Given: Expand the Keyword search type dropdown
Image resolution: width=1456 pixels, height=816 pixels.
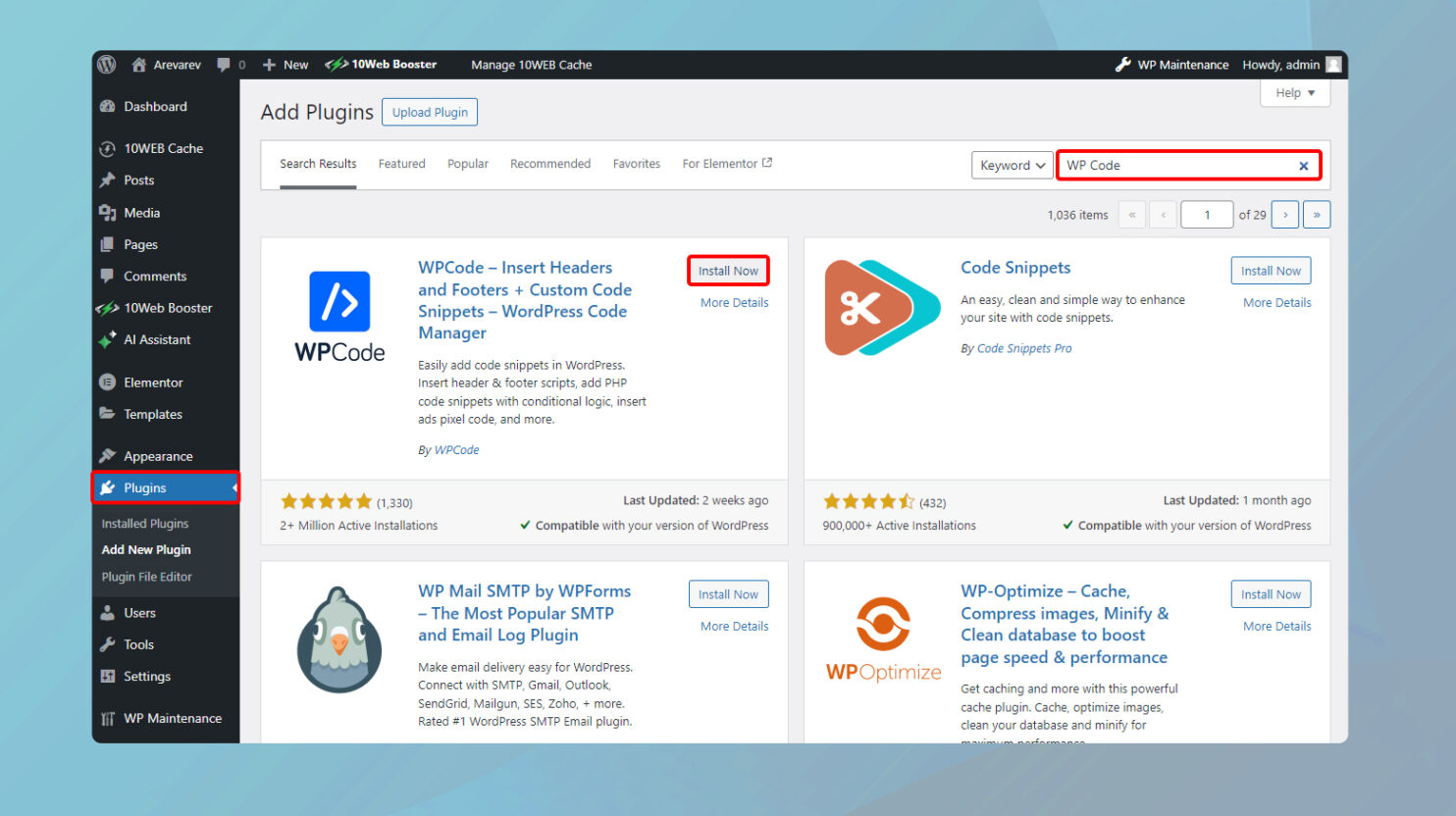Looking at the screenshot, I should [1012, 166].
